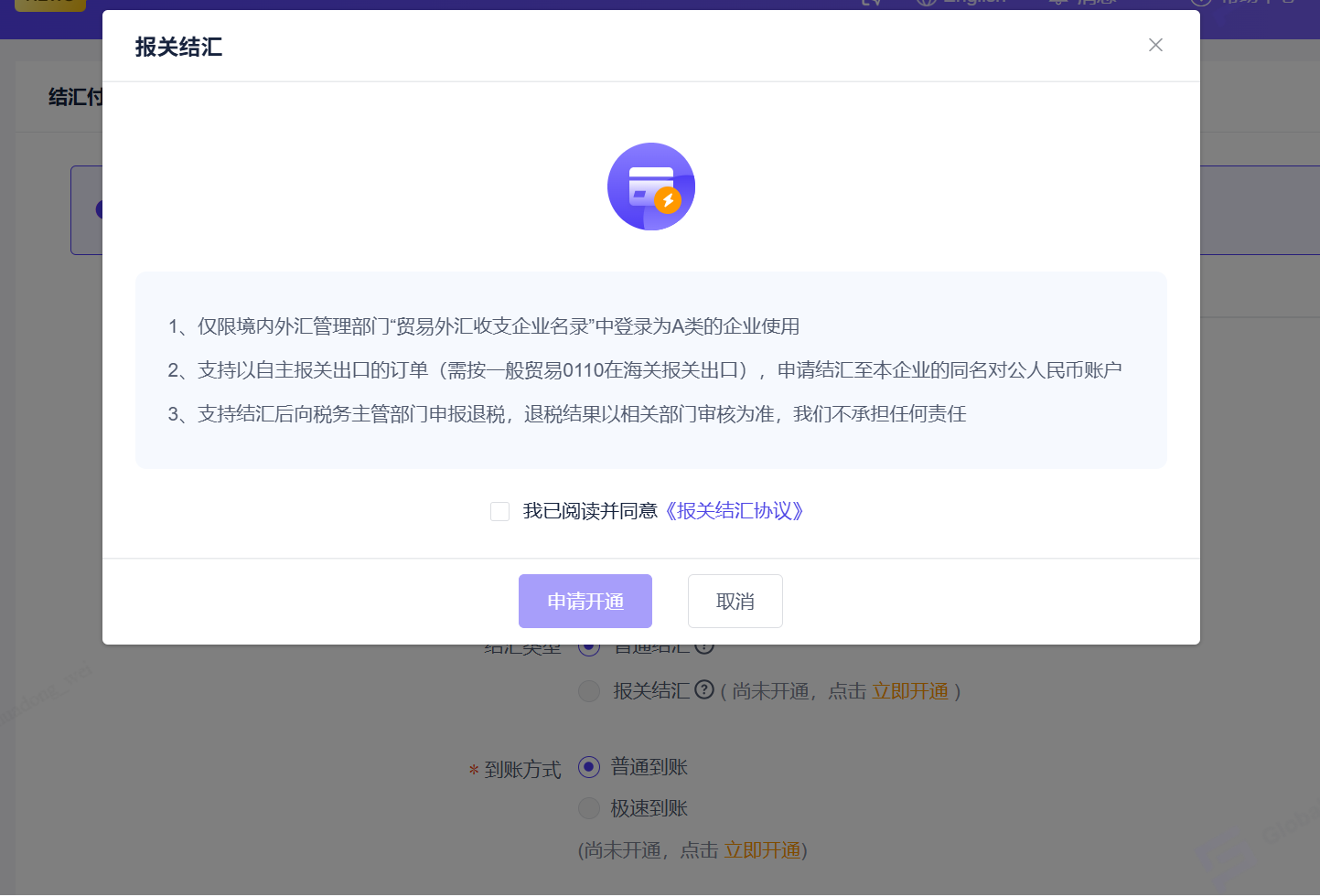Click 立即开通 link next to 报关结汇
The width and height of the screenshot is (1320, 896).
910,691
